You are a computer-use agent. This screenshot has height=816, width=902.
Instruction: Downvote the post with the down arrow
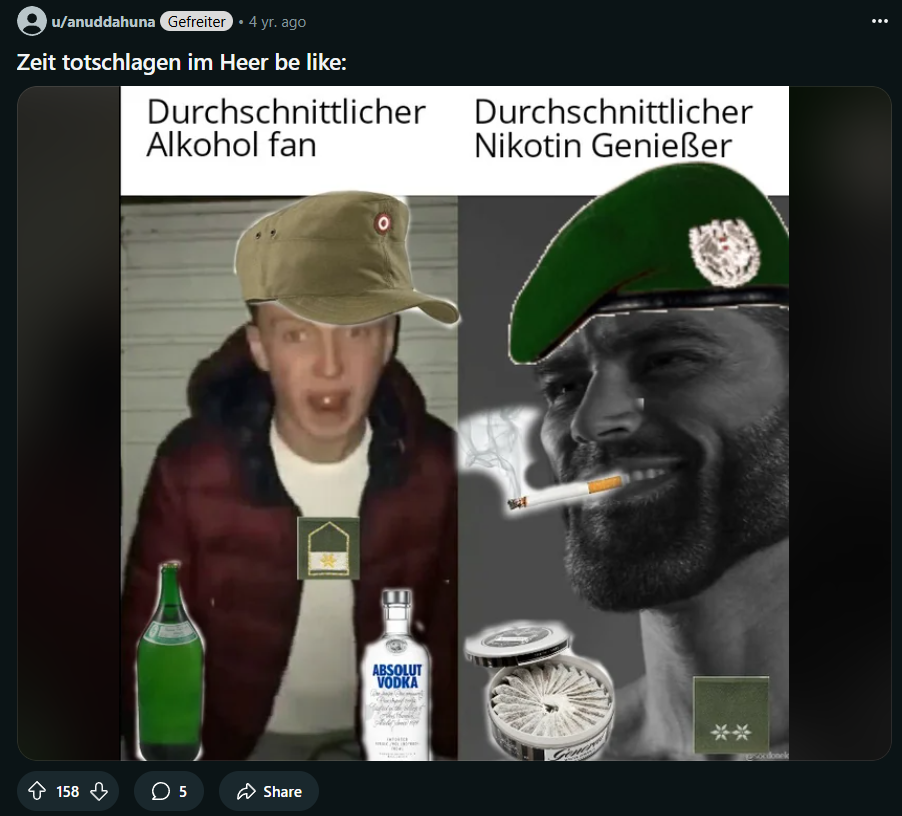pos(99,791)
